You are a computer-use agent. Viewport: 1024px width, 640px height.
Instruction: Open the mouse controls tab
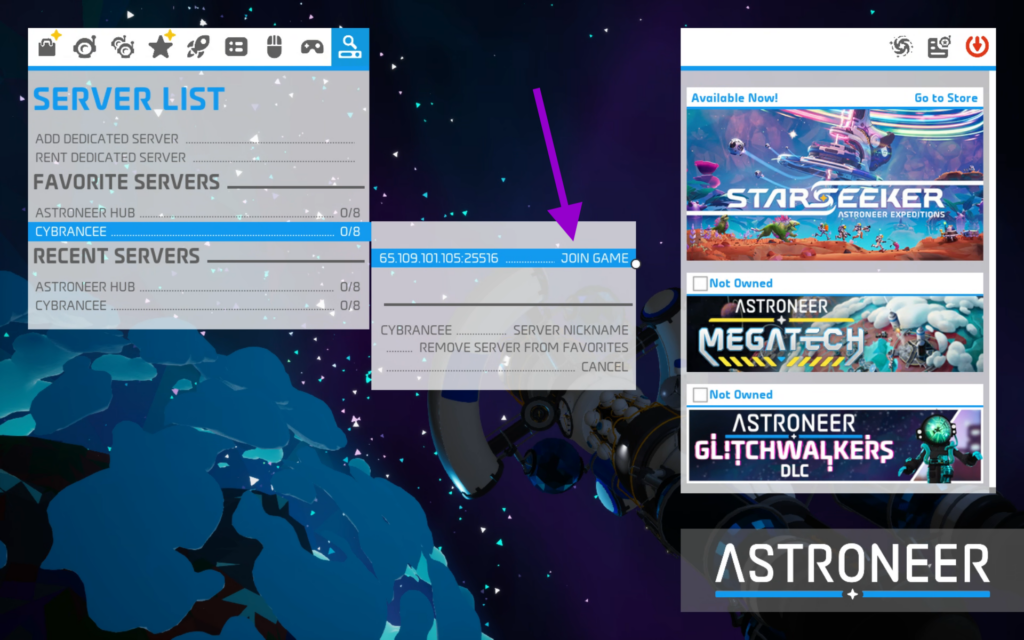pyautogui.click(x=274, y=47)
